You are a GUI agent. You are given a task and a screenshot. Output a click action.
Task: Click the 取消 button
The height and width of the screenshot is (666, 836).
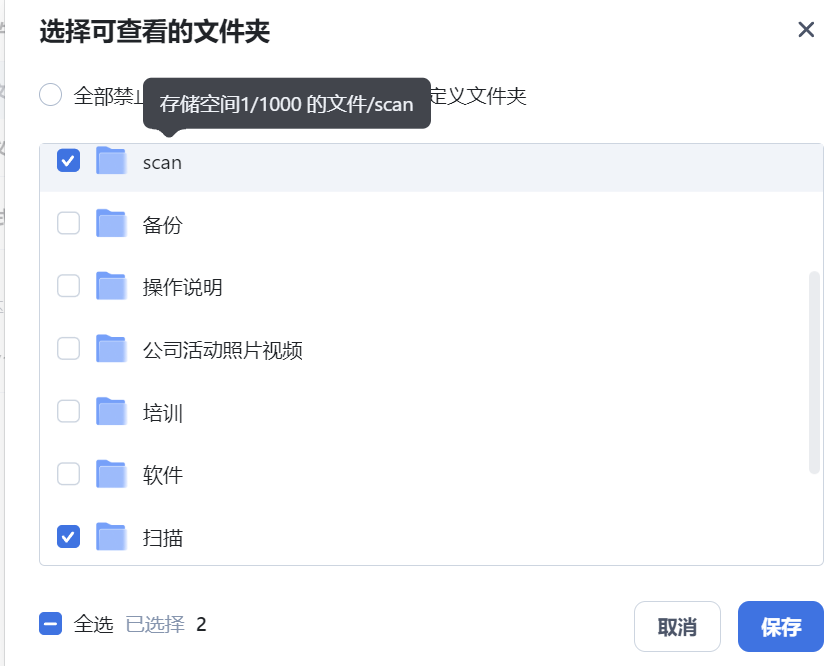click(x=677, y=627)
